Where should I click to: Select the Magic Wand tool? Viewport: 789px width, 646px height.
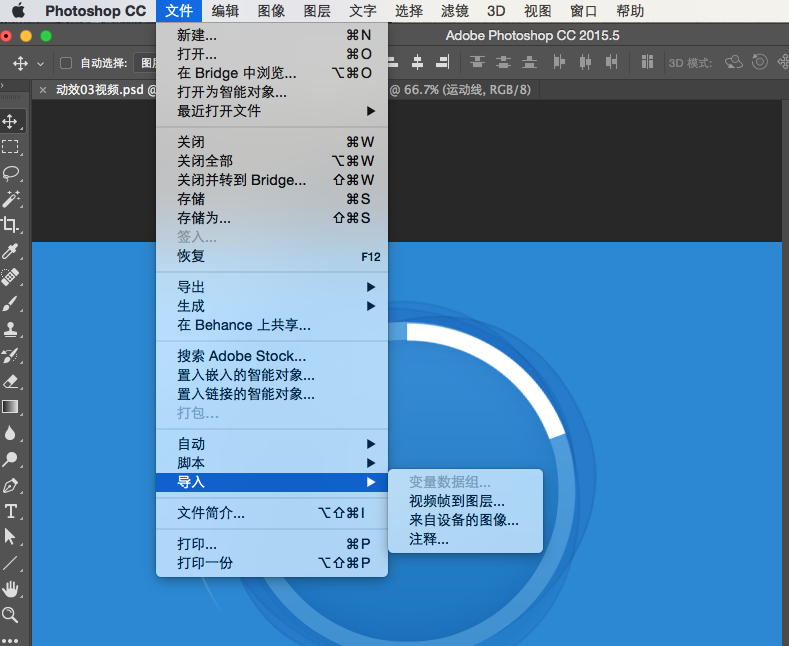[11, 199]
